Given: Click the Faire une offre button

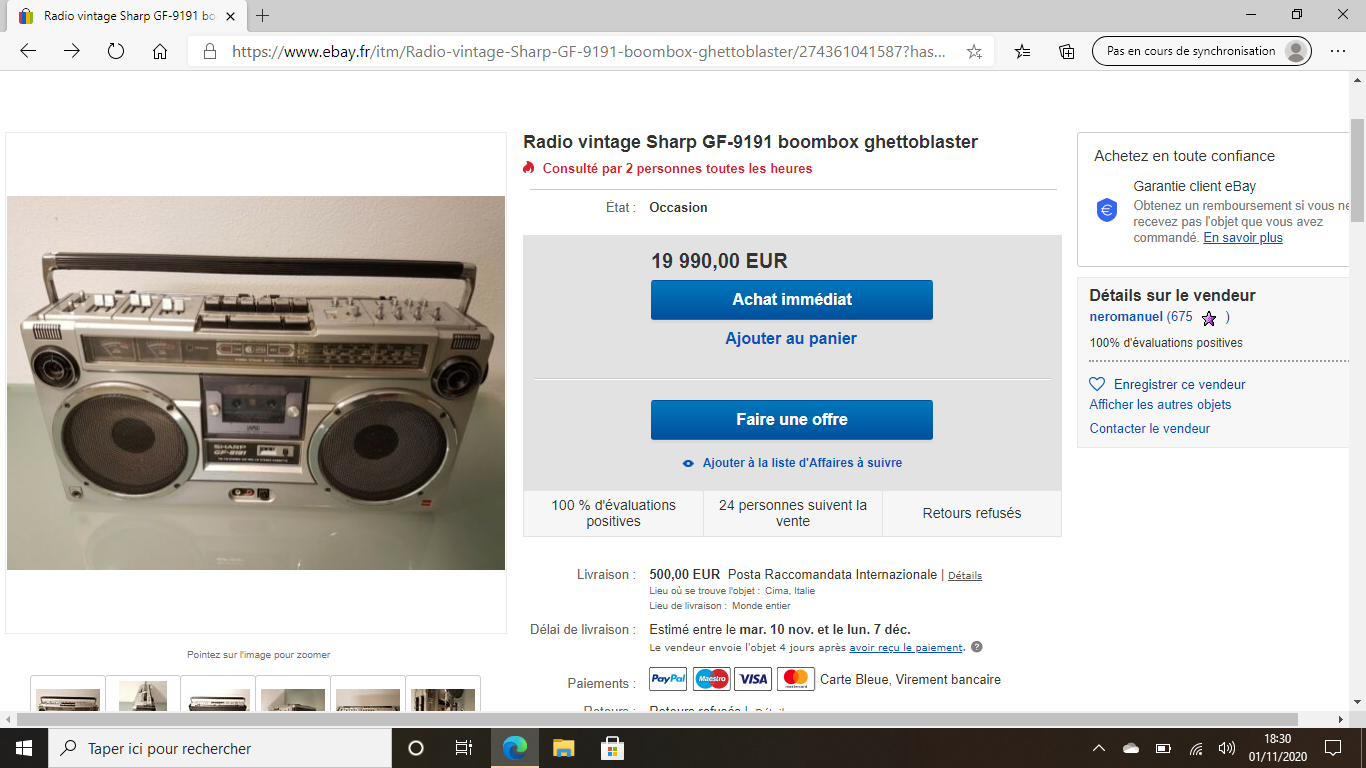Looking at the screenshot, I should [792, 420].
